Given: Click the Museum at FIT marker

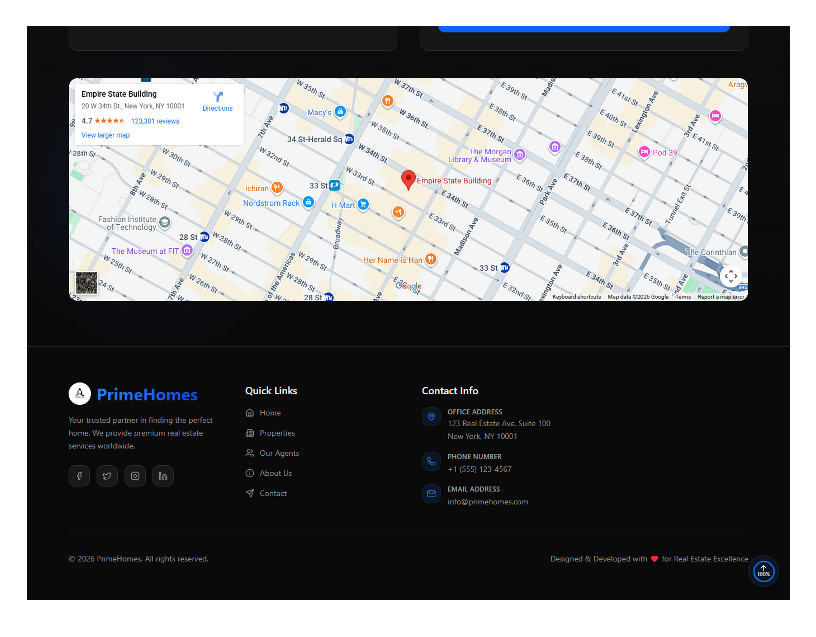Looking at the screenshot, I should pos(187,251).
